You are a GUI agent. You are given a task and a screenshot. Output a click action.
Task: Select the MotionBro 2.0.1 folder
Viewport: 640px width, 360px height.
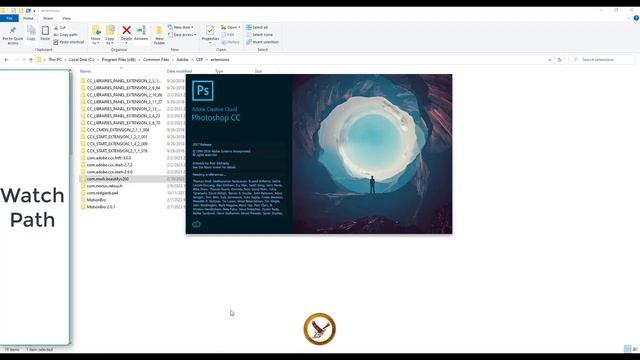pos(101,207)
